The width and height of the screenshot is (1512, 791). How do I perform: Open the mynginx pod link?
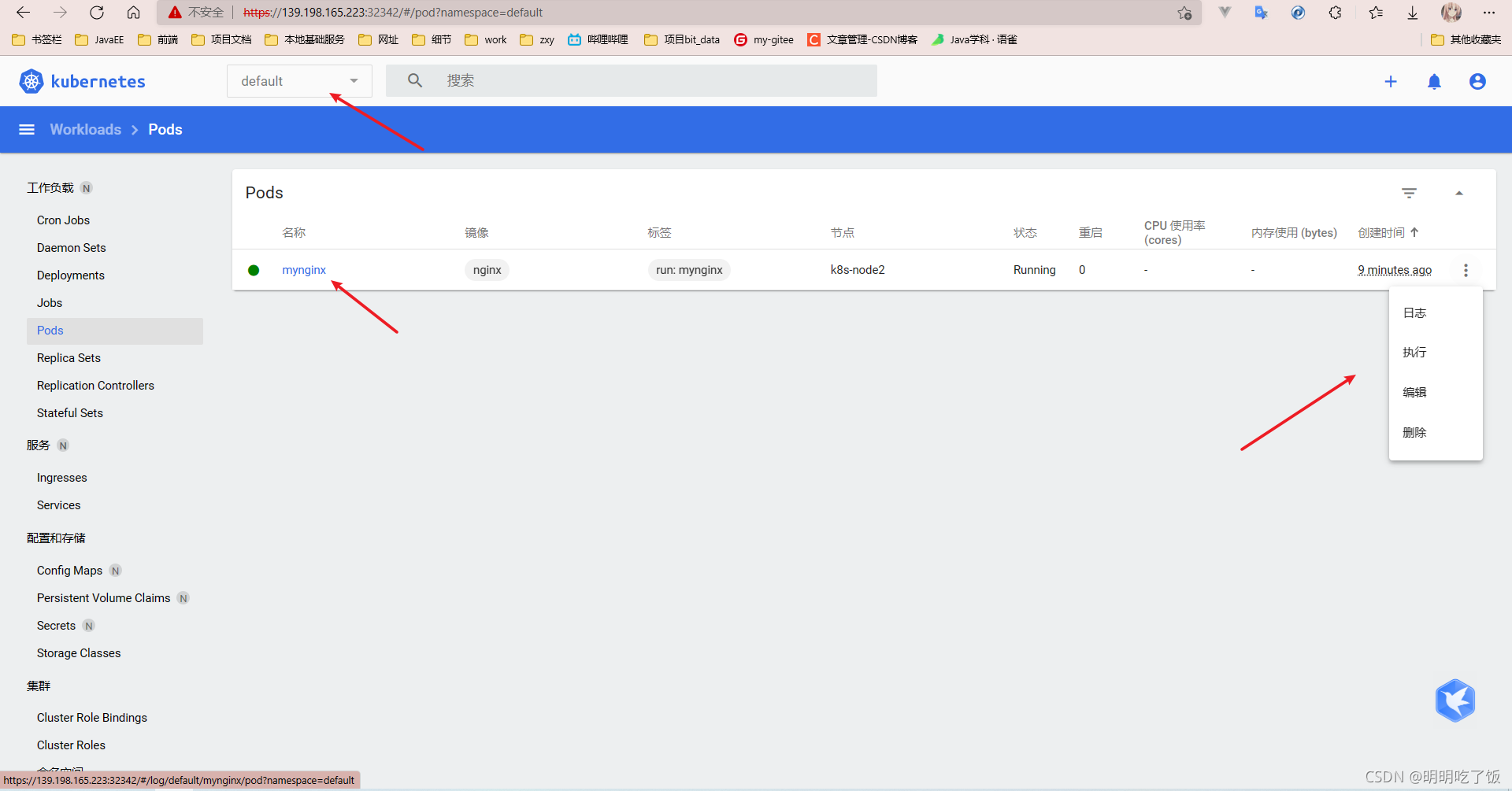(304, 270)
